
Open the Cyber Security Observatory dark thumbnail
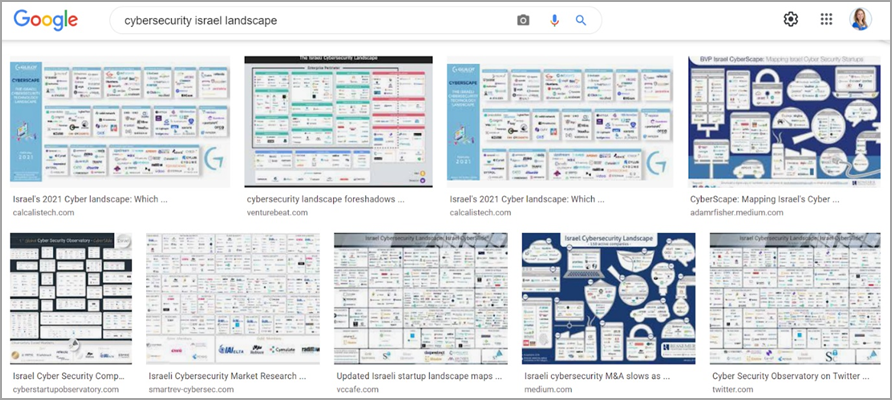pos(71,298)
